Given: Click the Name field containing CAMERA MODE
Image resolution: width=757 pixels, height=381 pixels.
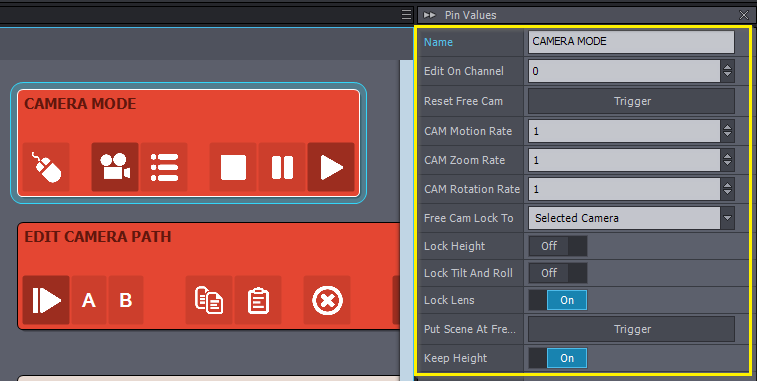Looking at the screenshot, I should pyautogui.click(x=631, y=42).
